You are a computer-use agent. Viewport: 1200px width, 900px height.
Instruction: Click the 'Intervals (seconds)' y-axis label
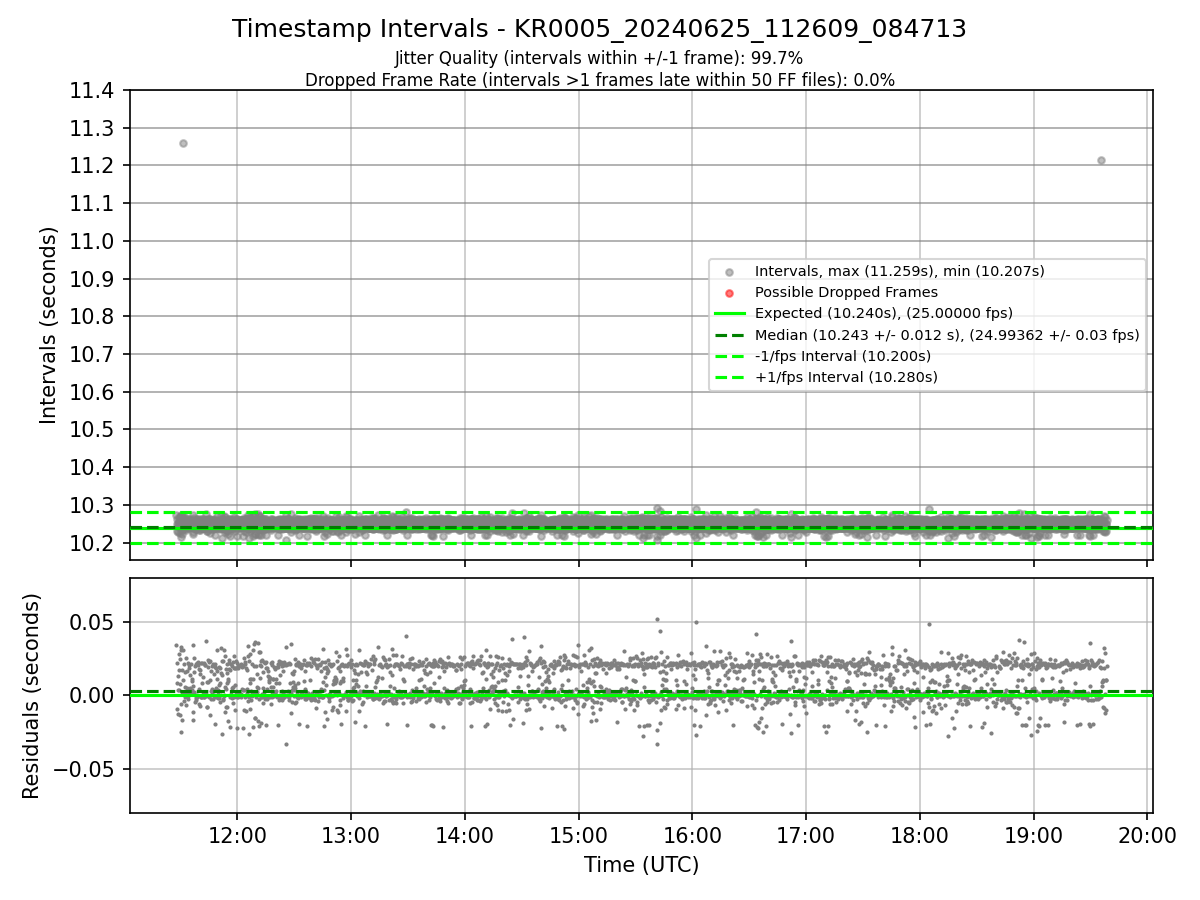tap(49, 325)
